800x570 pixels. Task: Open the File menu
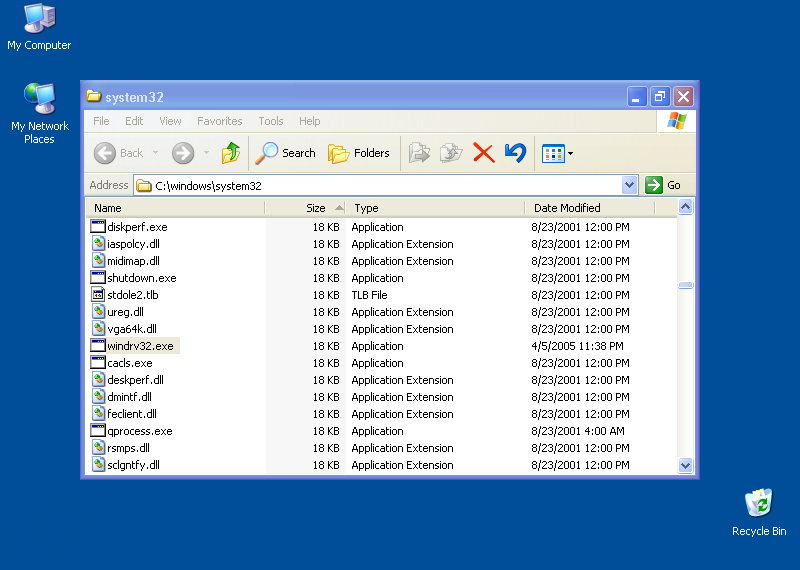click(101, 121)
